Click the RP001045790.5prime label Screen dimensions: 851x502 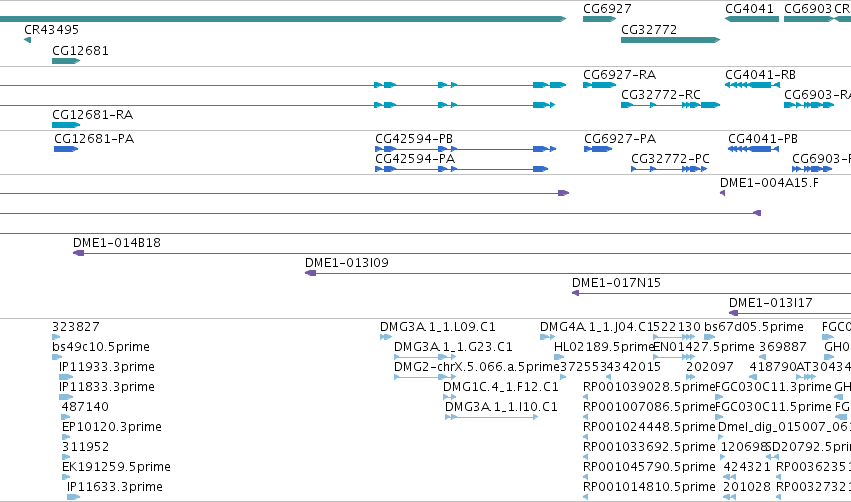(649, 467)
